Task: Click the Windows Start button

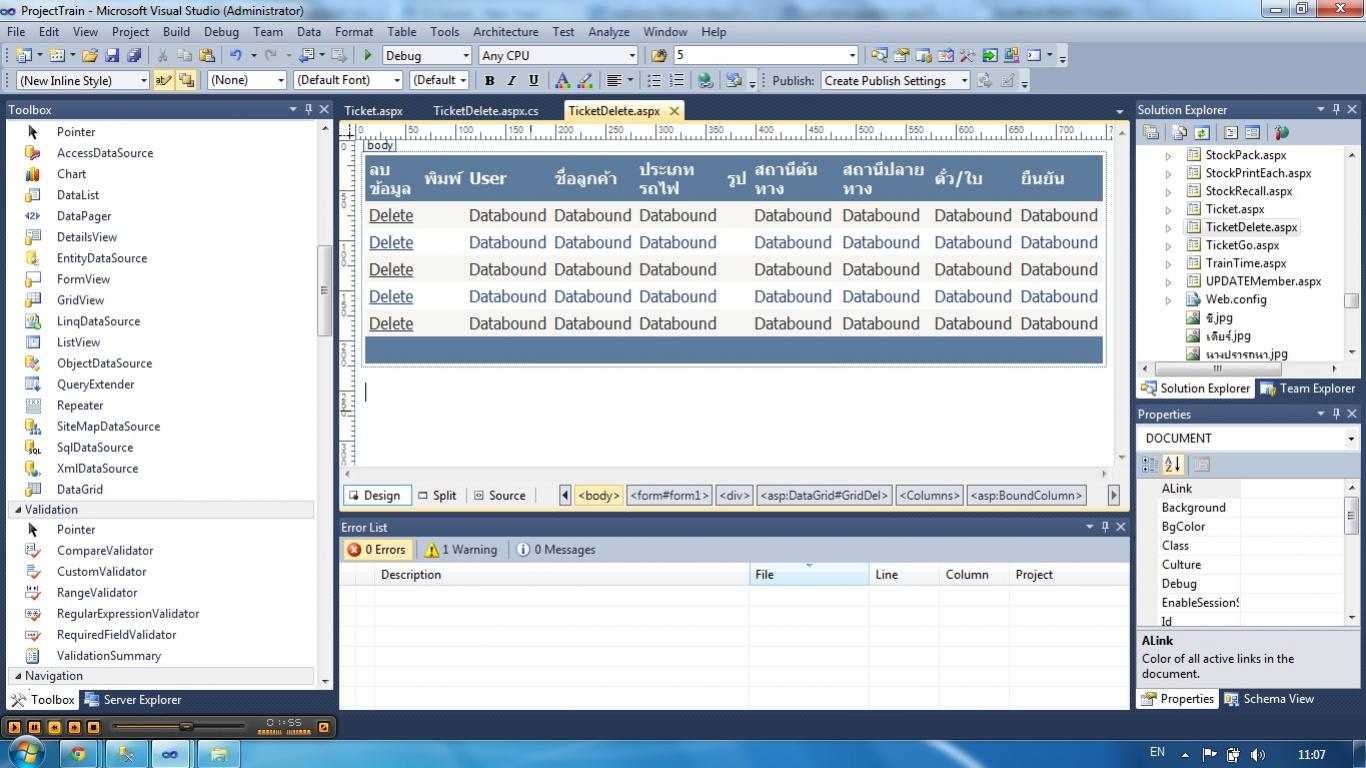Action: 26,753
